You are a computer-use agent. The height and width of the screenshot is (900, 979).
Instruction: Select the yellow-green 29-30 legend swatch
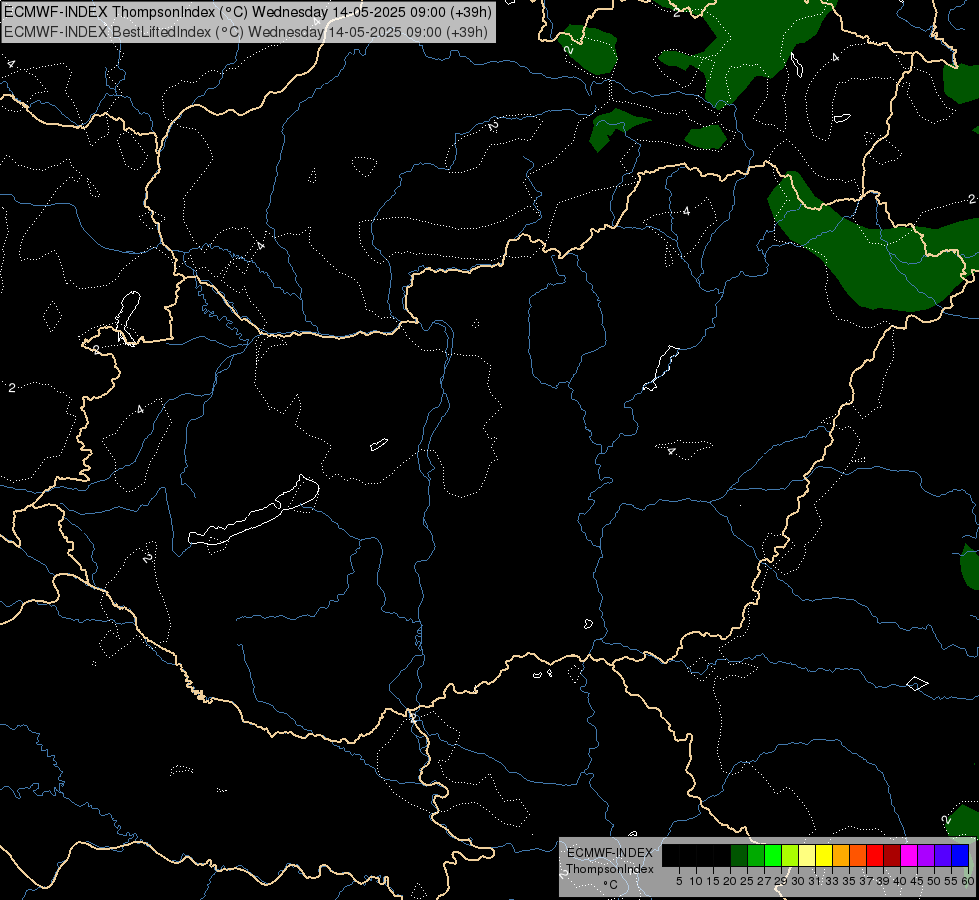pos(790,856)
